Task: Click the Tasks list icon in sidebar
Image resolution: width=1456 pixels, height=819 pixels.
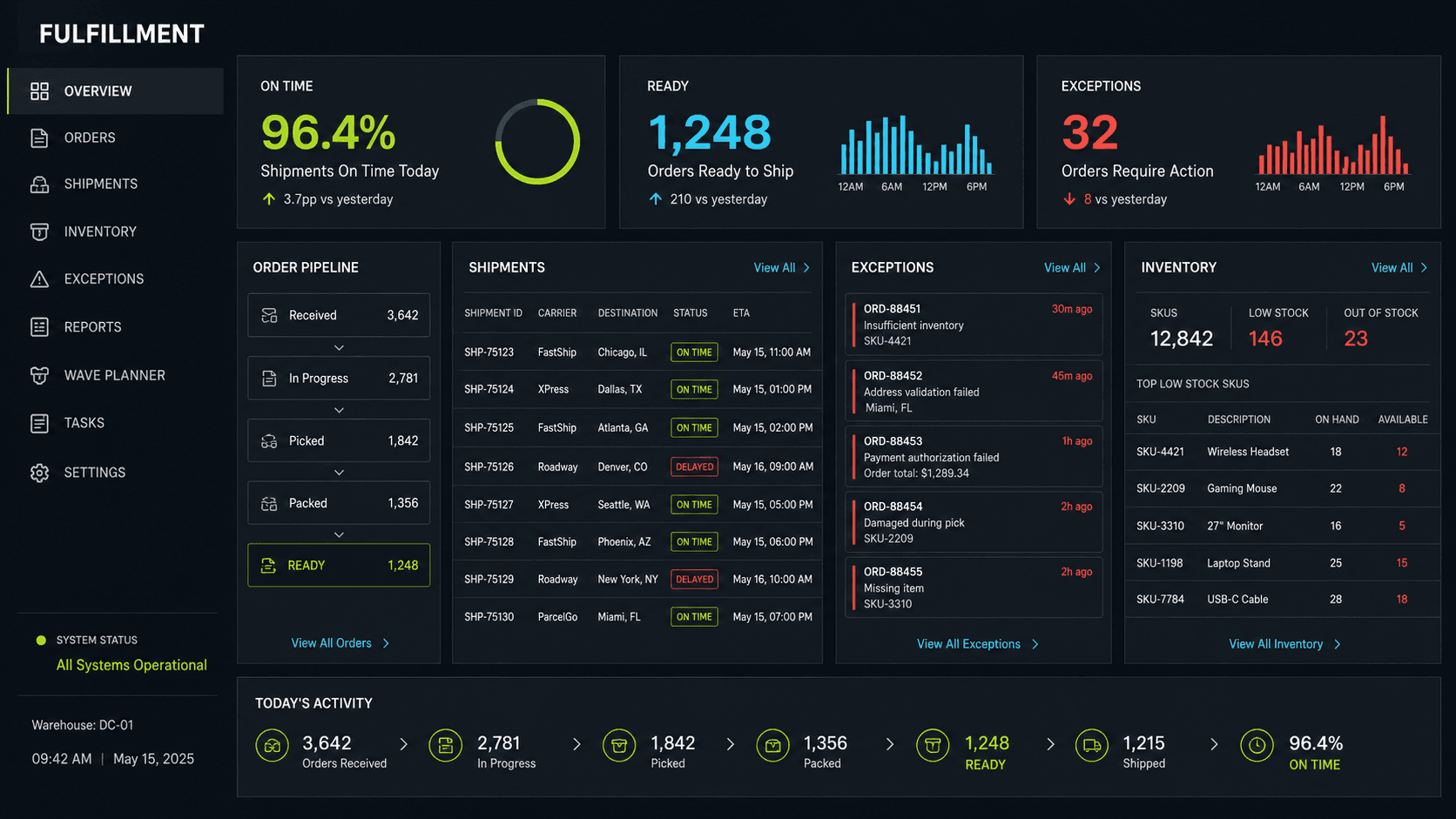Action: [39, 423]
